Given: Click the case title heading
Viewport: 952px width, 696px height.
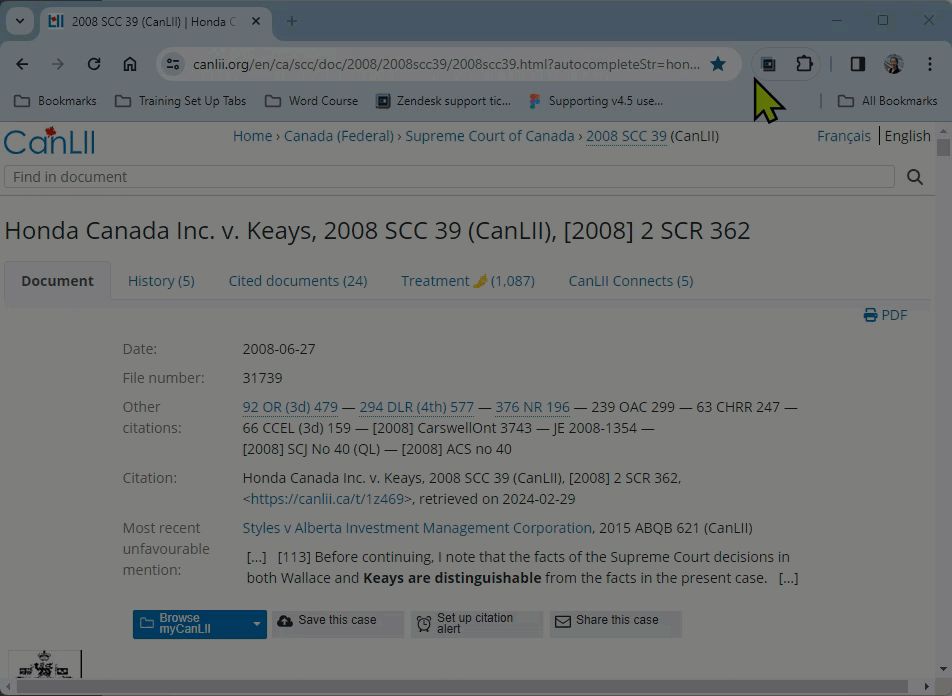Looking at the screenshot, I should pyautogui.click(x=377, y=230).
